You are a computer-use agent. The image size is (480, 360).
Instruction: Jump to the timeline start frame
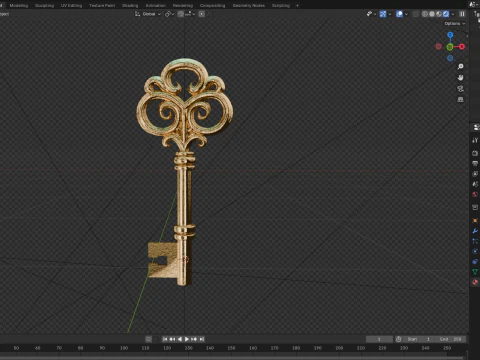point(165,339)
